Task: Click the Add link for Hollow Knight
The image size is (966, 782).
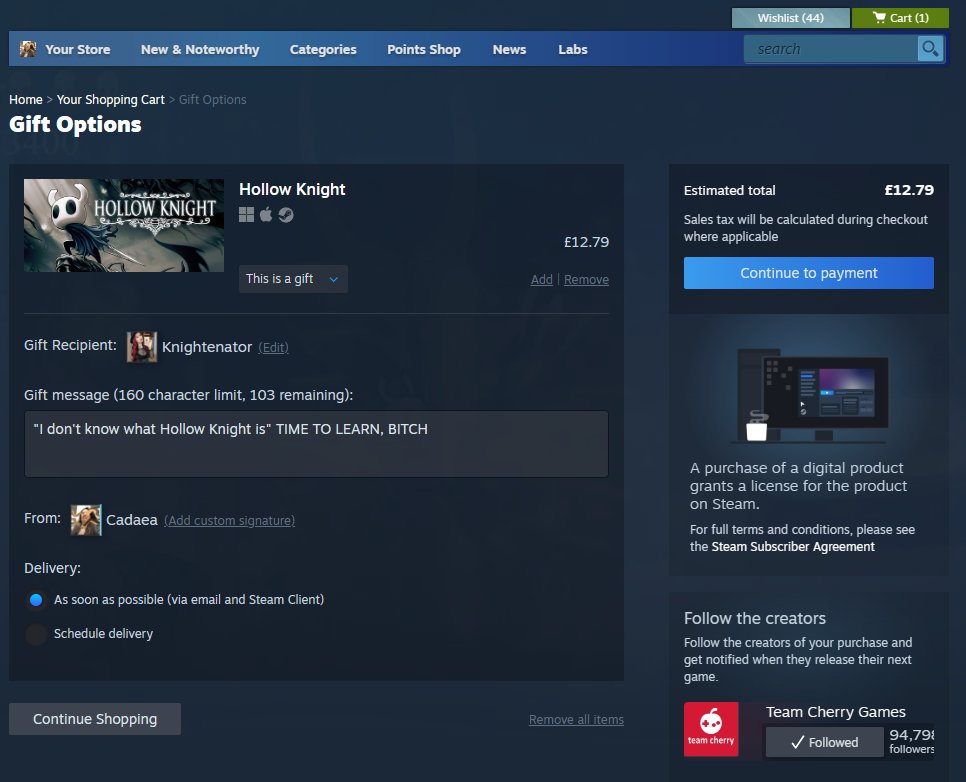Action: pos(542,280)
